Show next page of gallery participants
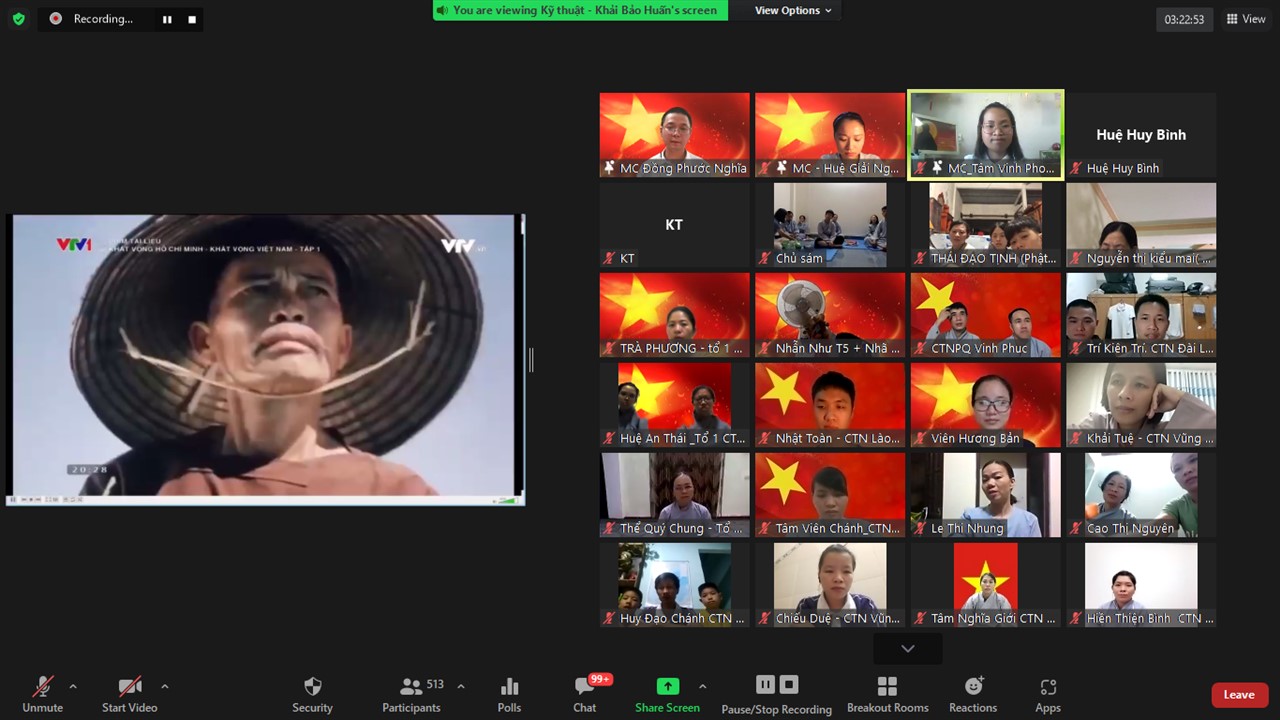The height and width of the screenshot is (720, 1280). pyautogui.click(x=907, y=649)
